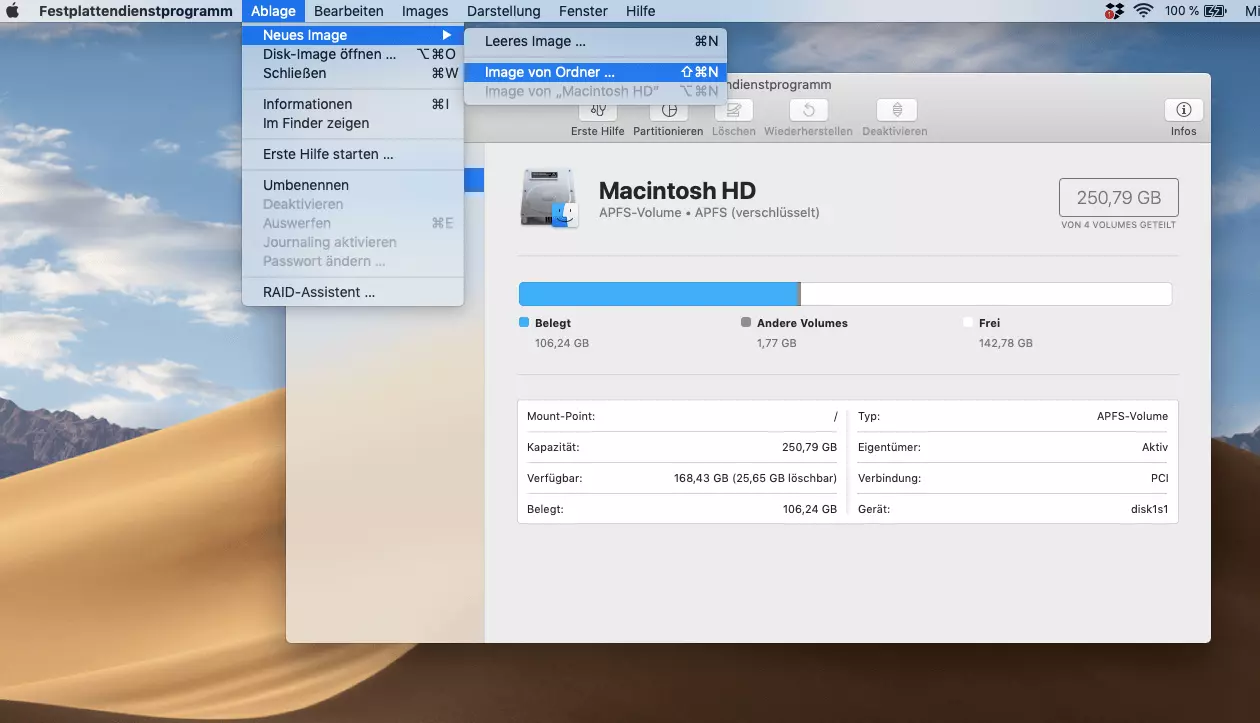Expand the Neues Image submenu arrow

click(x=447, y=35)
